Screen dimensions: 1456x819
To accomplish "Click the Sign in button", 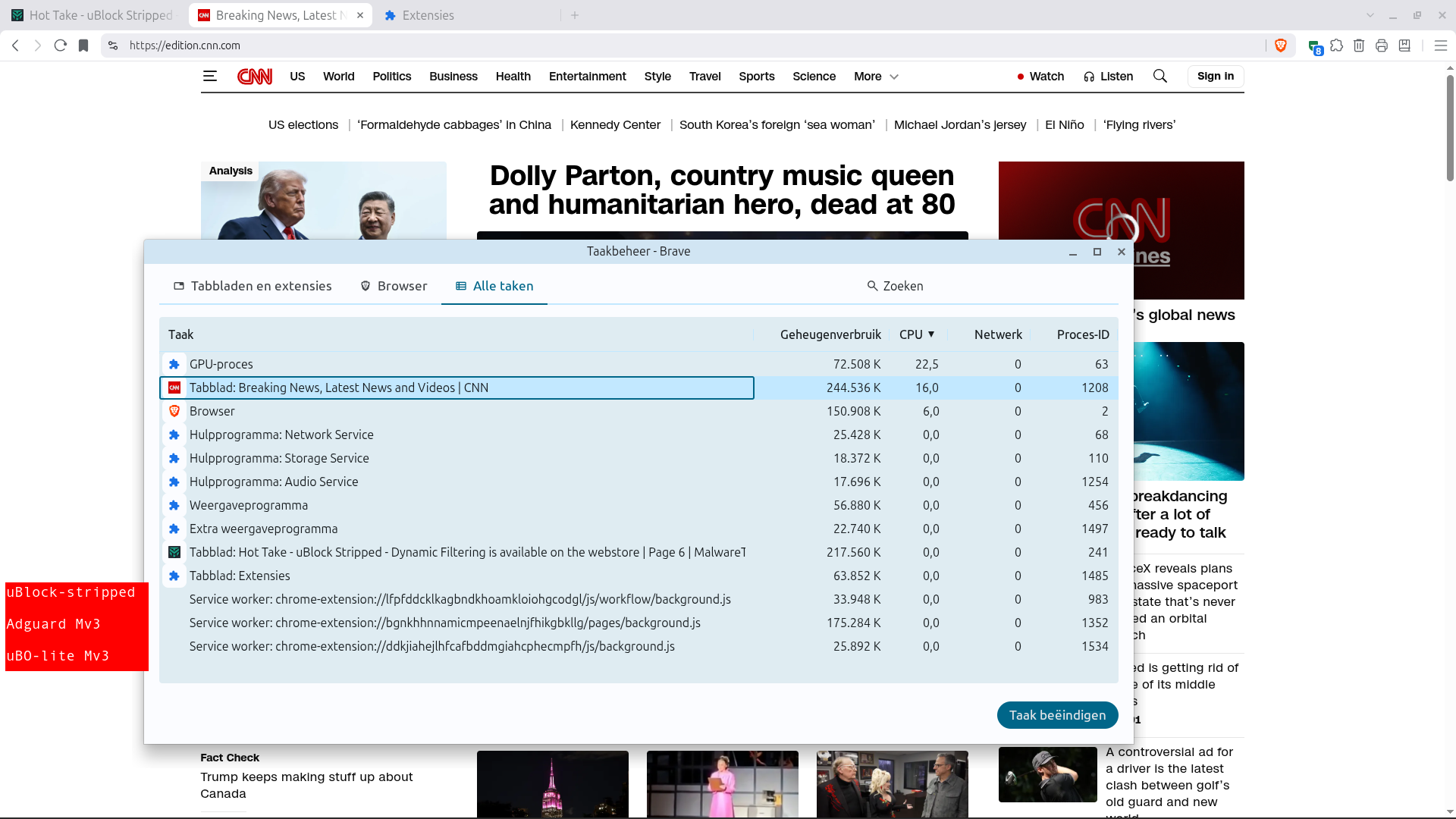I will click(1216, 76).
